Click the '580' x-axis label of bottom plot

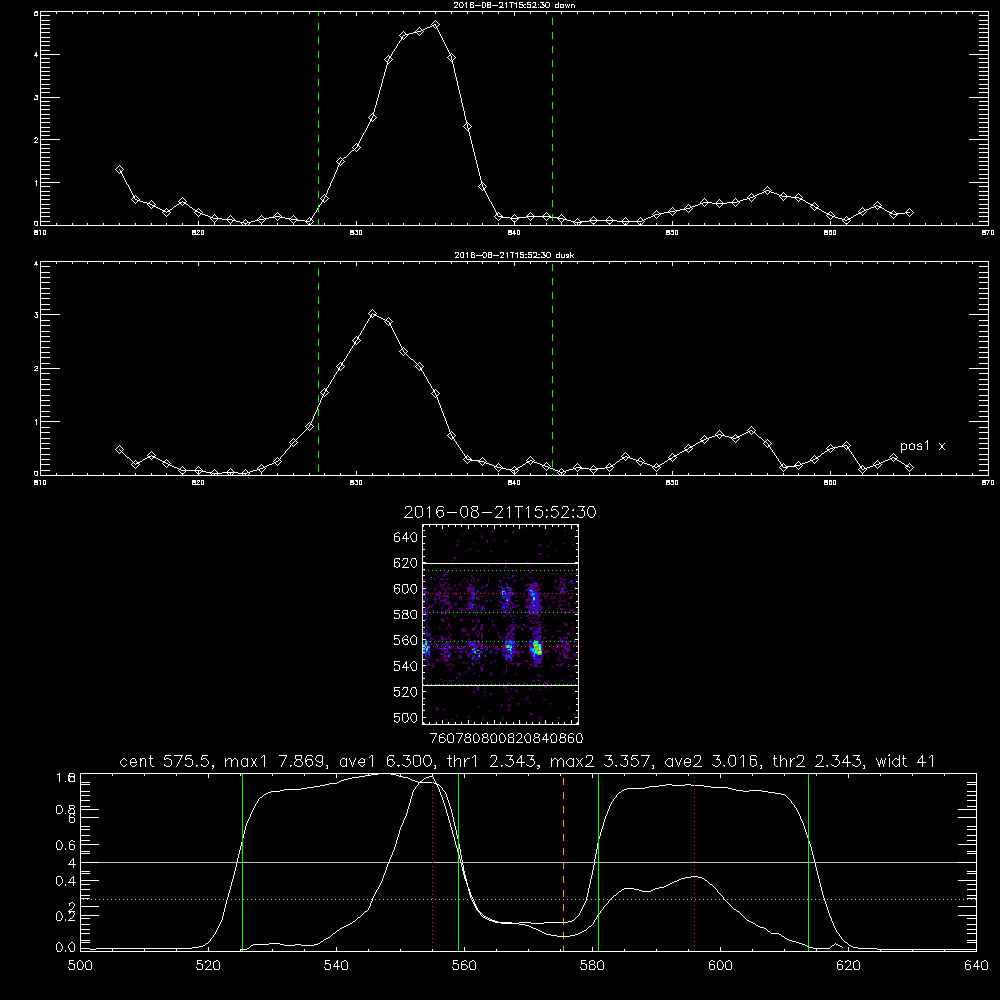tap(592, 966)
